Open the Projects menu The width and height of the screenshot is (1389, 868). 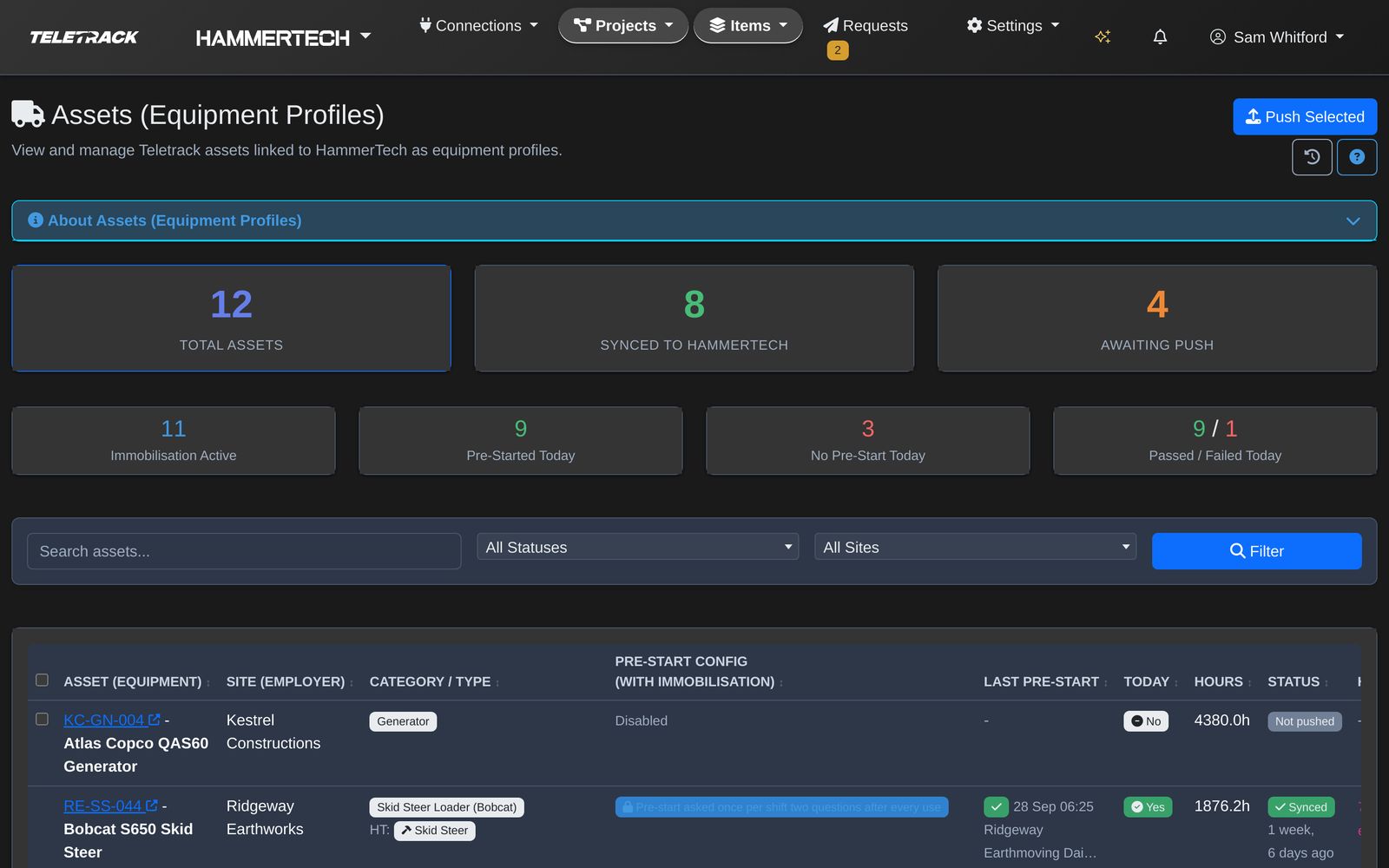[623, 26]
